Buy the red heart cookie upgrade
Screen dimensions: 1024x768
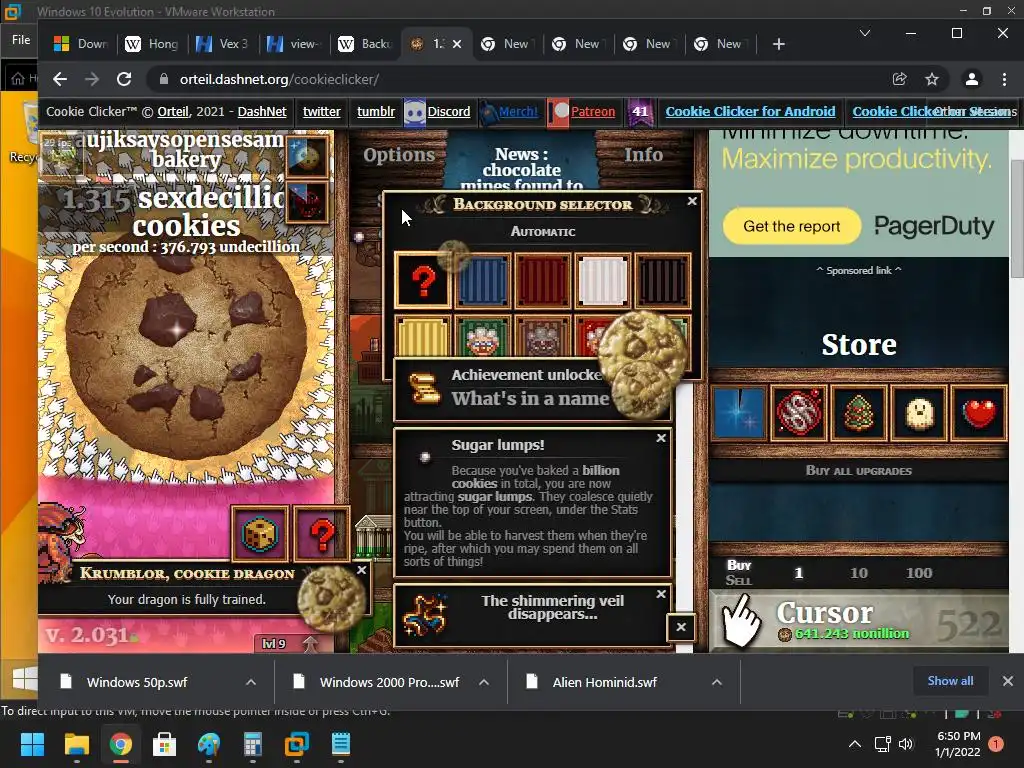coord(979,413)
